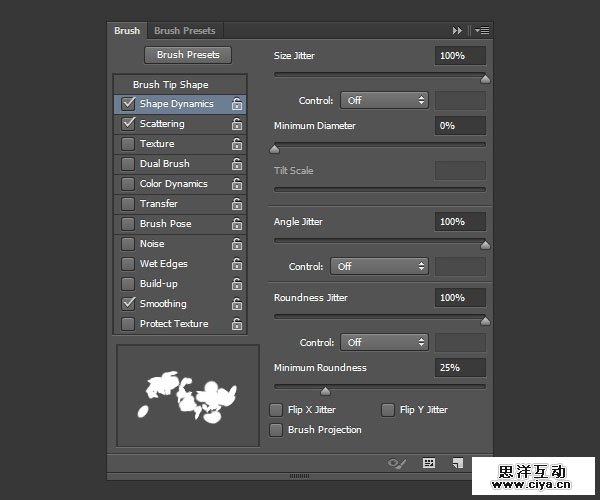Open the Preset Manager icon
This screenshot has height=500, width=600.
429,463
